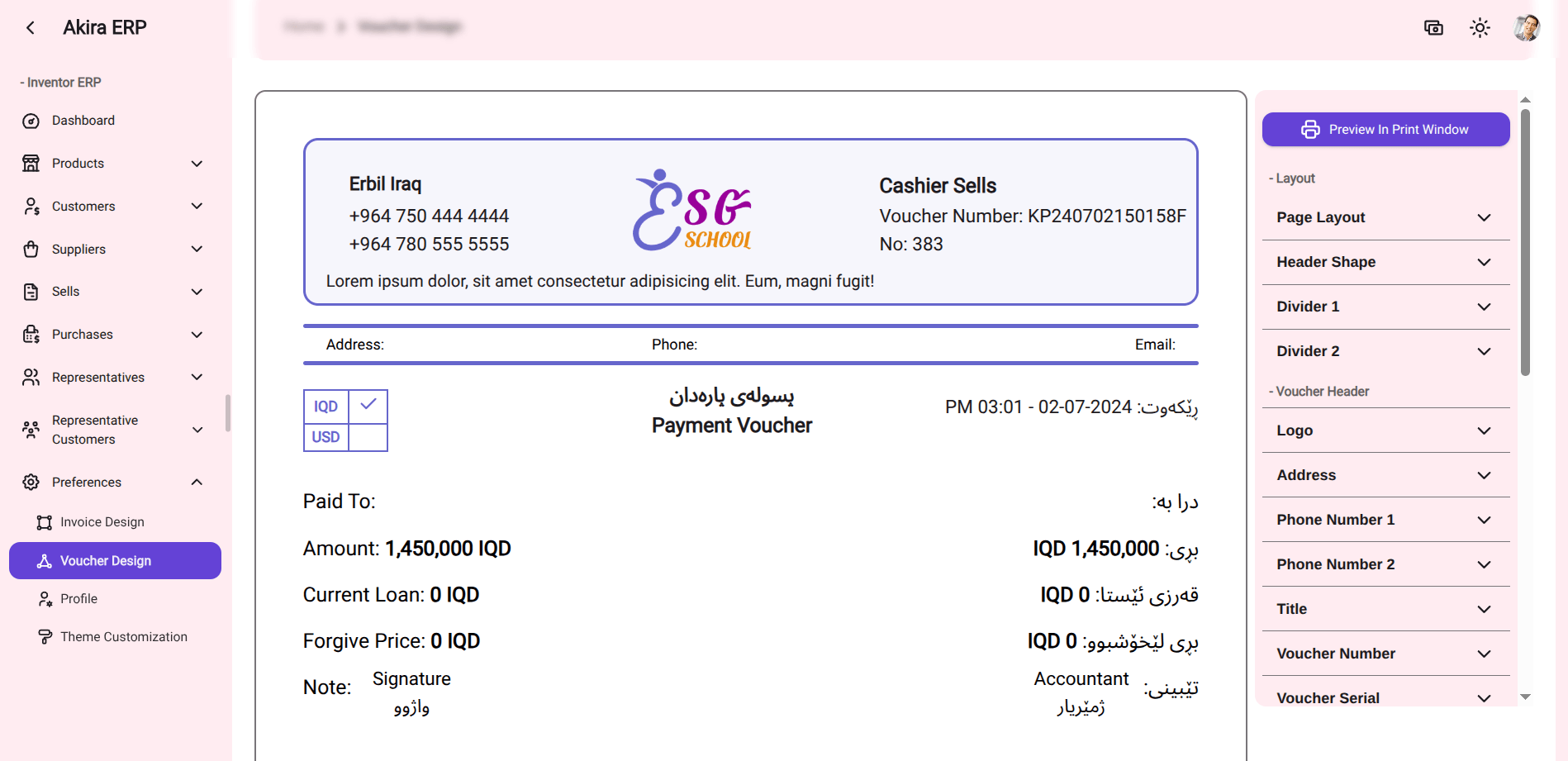
Task: Expand the Logo settings section
Action: coord(1385,430)
